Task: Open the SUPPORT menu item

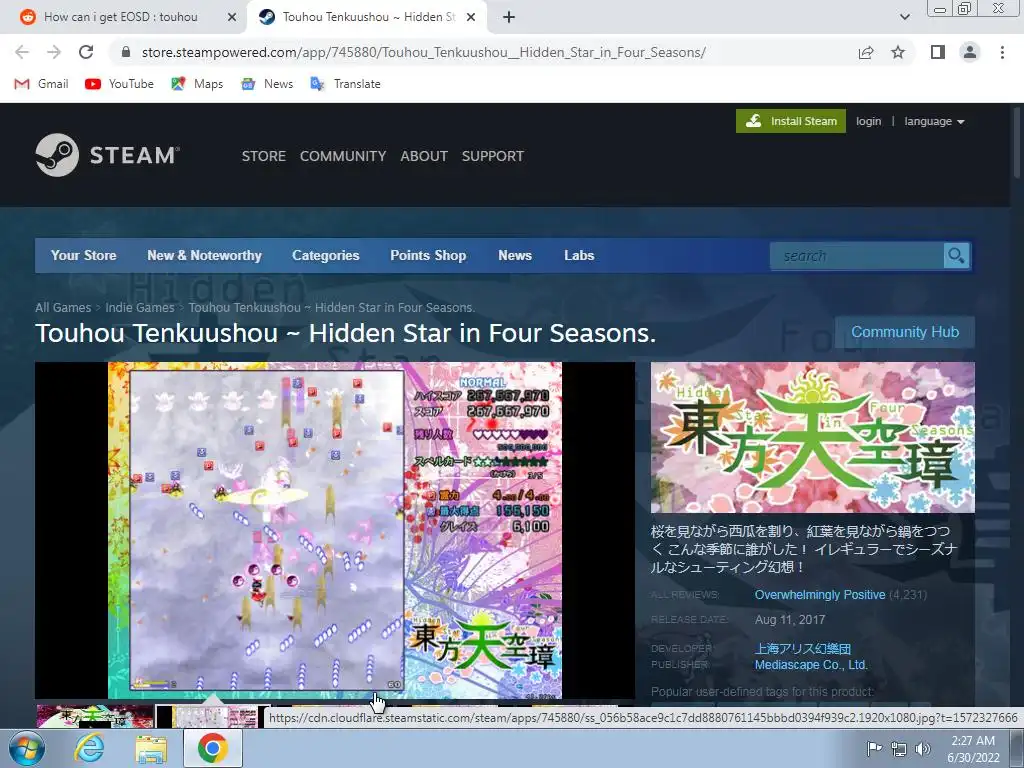Action: pyautogui.click(x=492, y=156)
